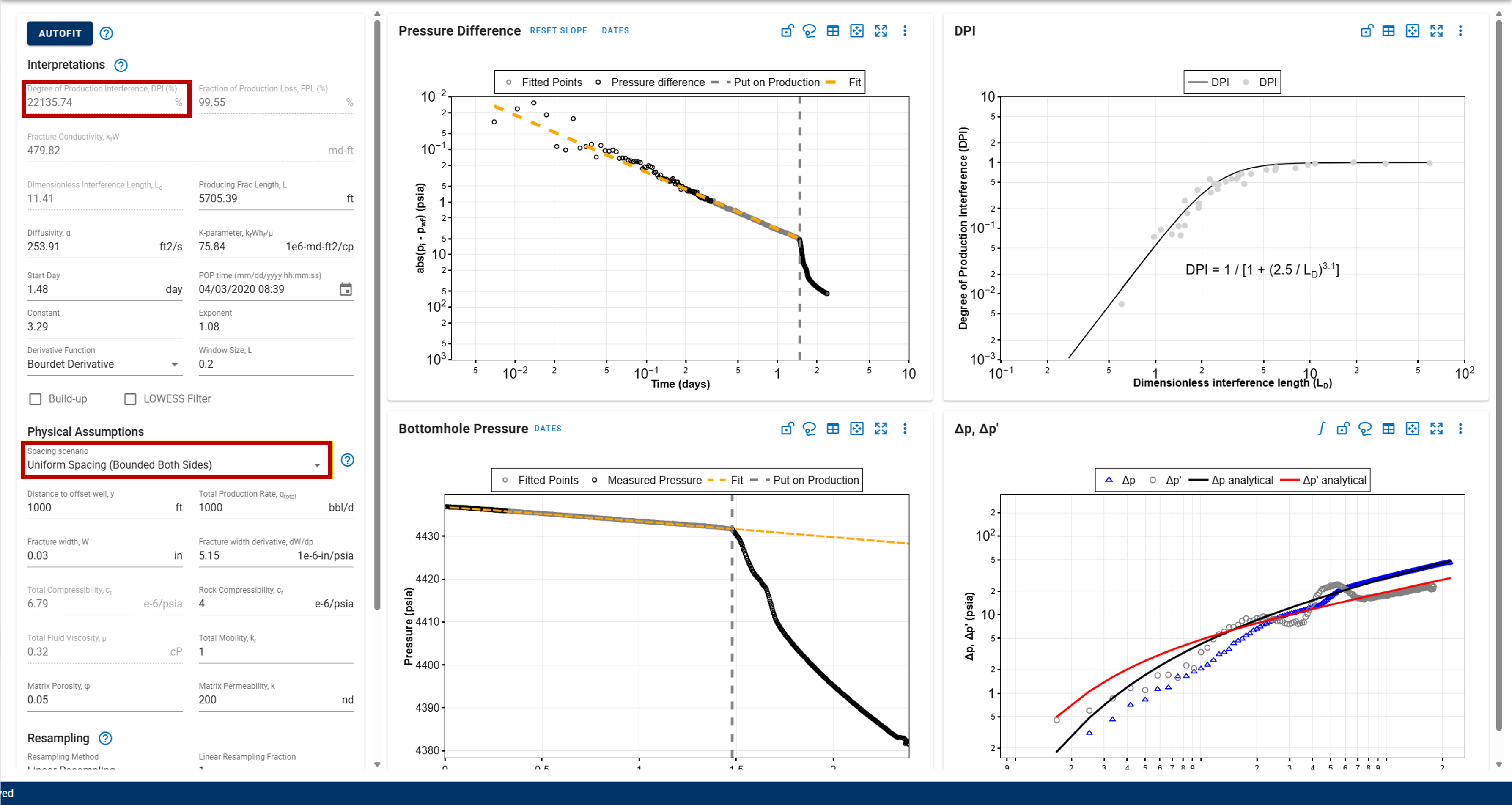Click the box-select icon on Δp, Δp' chart
1512x805 pixels.
[1413, 429]
